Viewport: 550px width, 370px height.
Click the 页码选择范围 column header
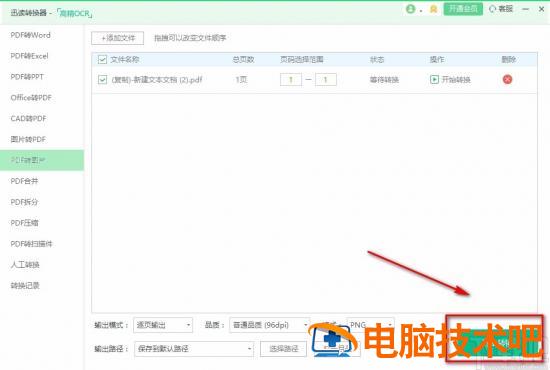tap(302, 60)
